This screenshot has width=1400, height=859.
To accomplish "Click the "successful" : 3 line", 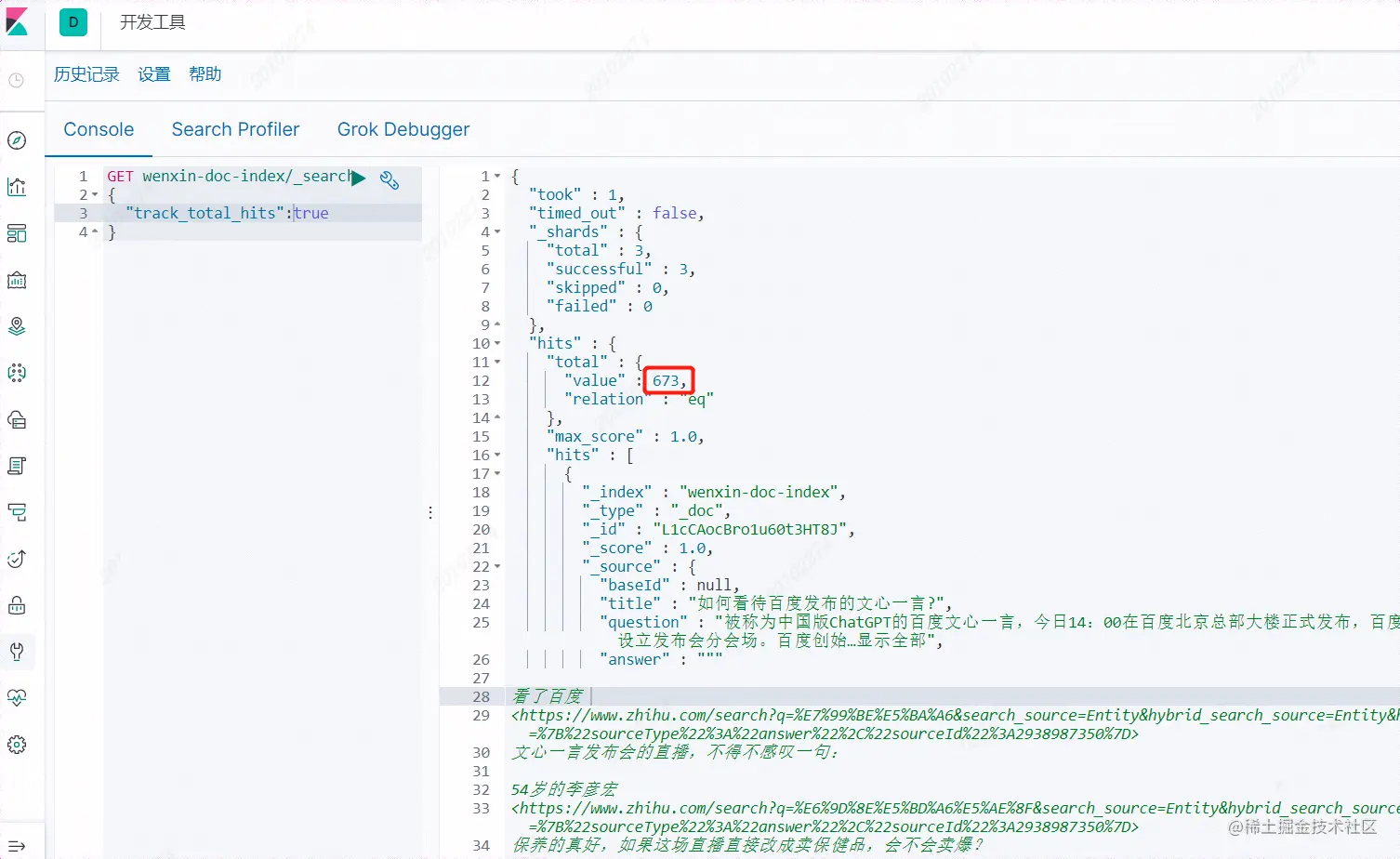I will [x=621, y=269].
